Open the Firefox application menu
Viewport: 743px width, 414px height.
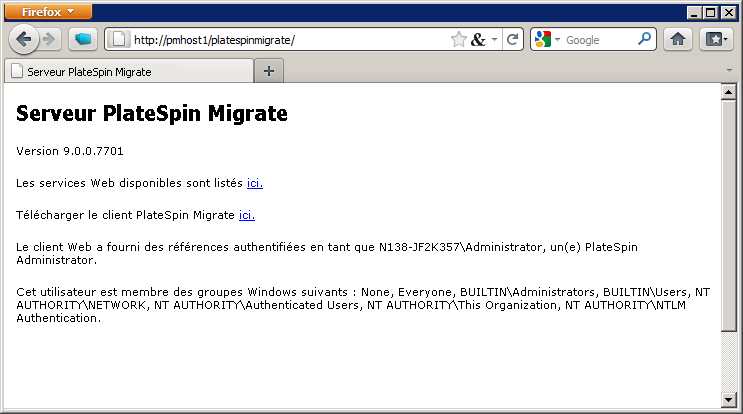pyautogui.click(x=48, y=12)
